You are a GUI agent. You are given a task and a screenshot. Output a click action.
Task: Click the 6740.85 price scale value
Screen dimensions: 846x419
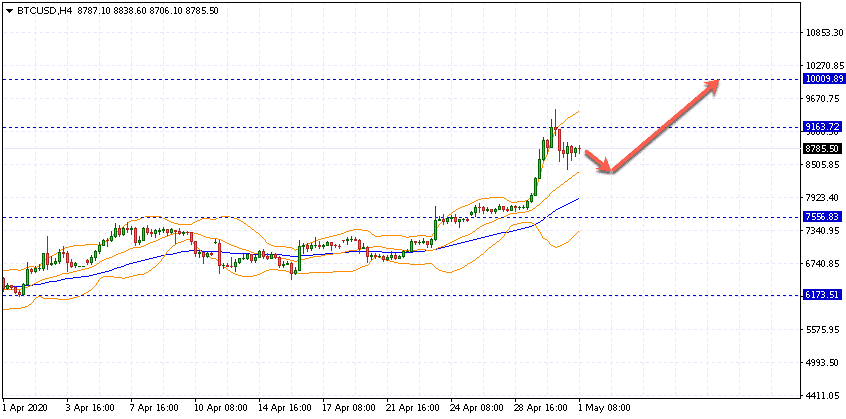(824, 264)
